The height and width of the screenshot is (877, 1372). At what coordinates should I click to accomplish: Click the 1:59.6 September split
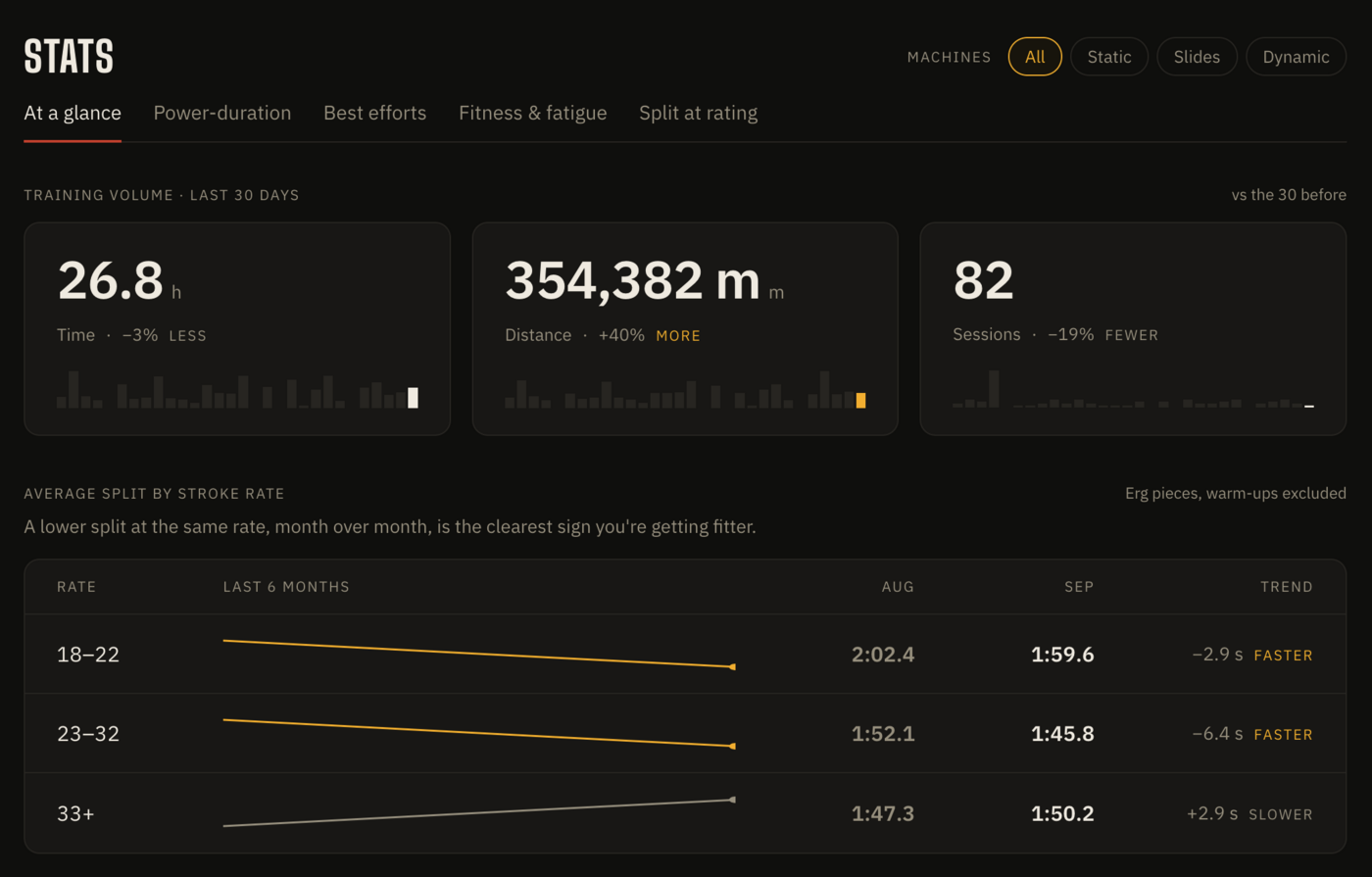tap(1062, 655)
